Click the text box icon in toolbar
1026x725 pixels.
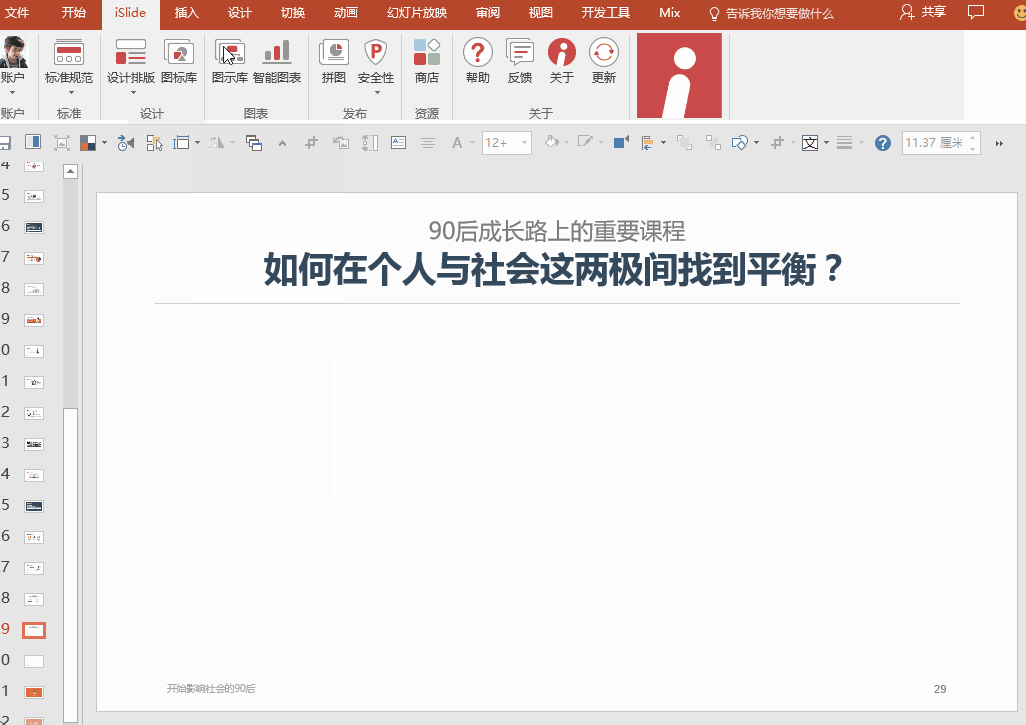click(x=398, y=143)
